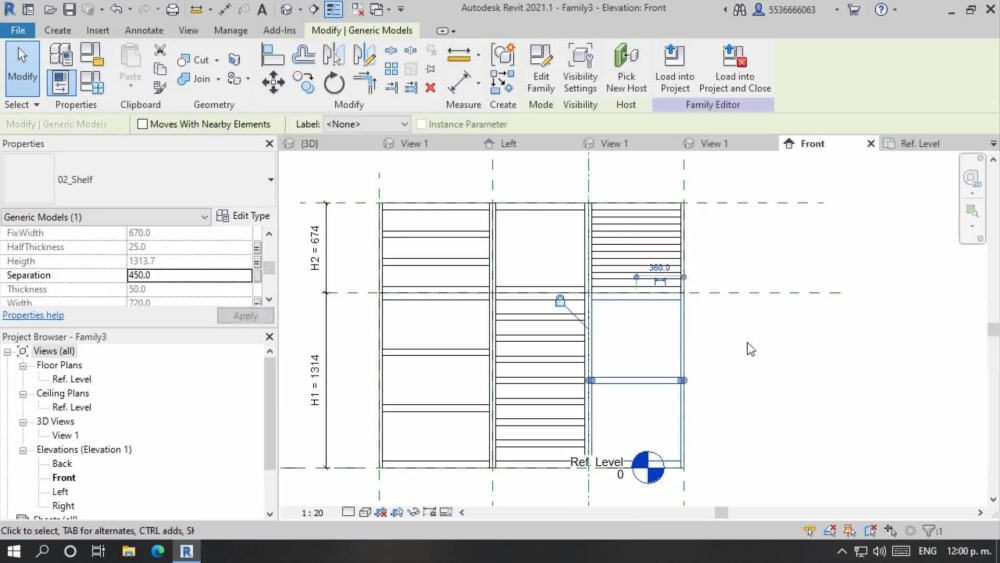The width and height of the screenshot is (1000, 563).
Task: Click the Mirror Pick Axis tool
Action: [x=333, y=55]
